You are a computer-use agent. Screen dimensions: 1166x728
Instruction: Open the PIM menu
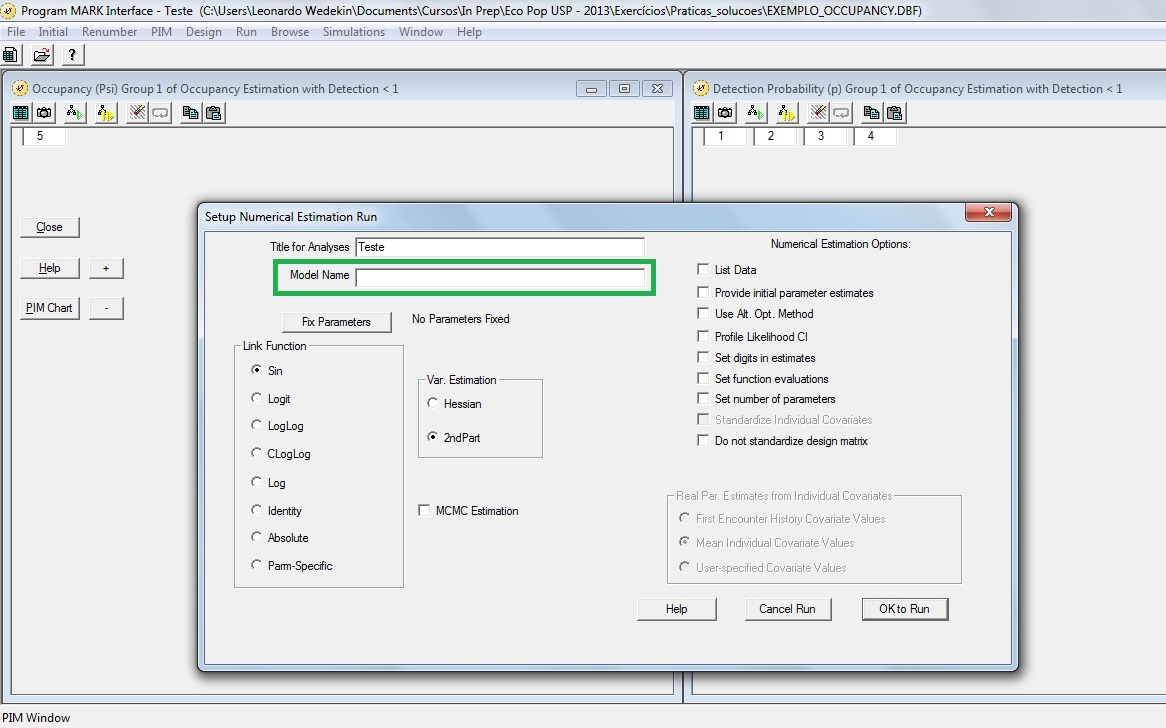161,32
